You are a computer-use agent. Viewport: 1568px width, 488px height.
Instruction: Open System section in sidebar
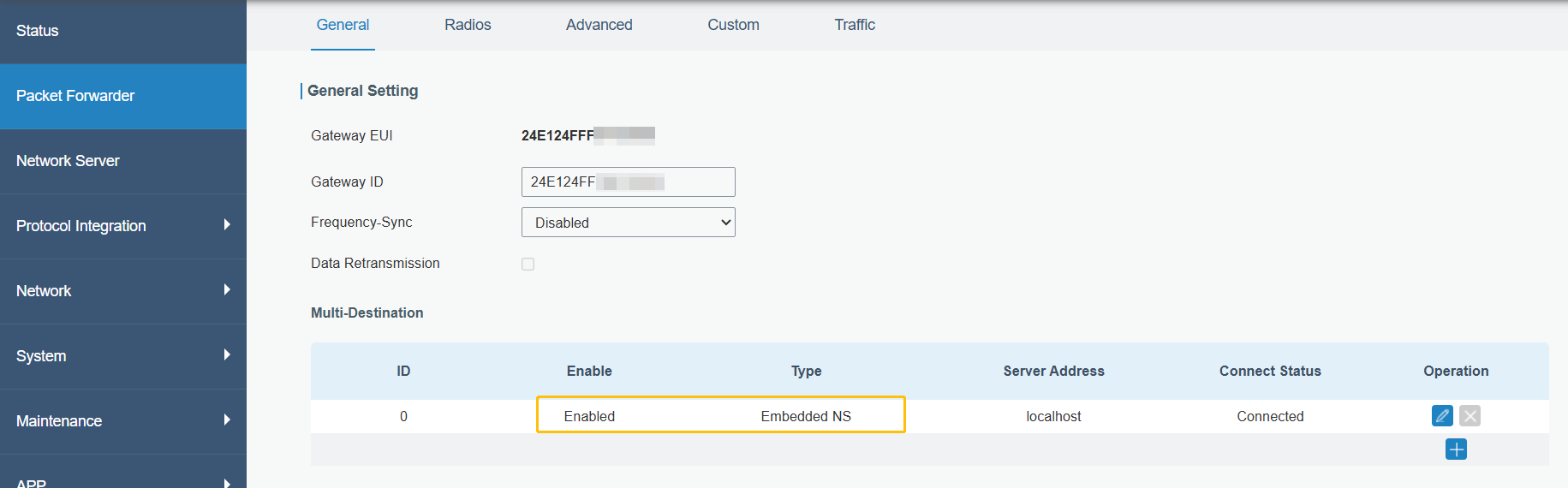pos(123,356)
